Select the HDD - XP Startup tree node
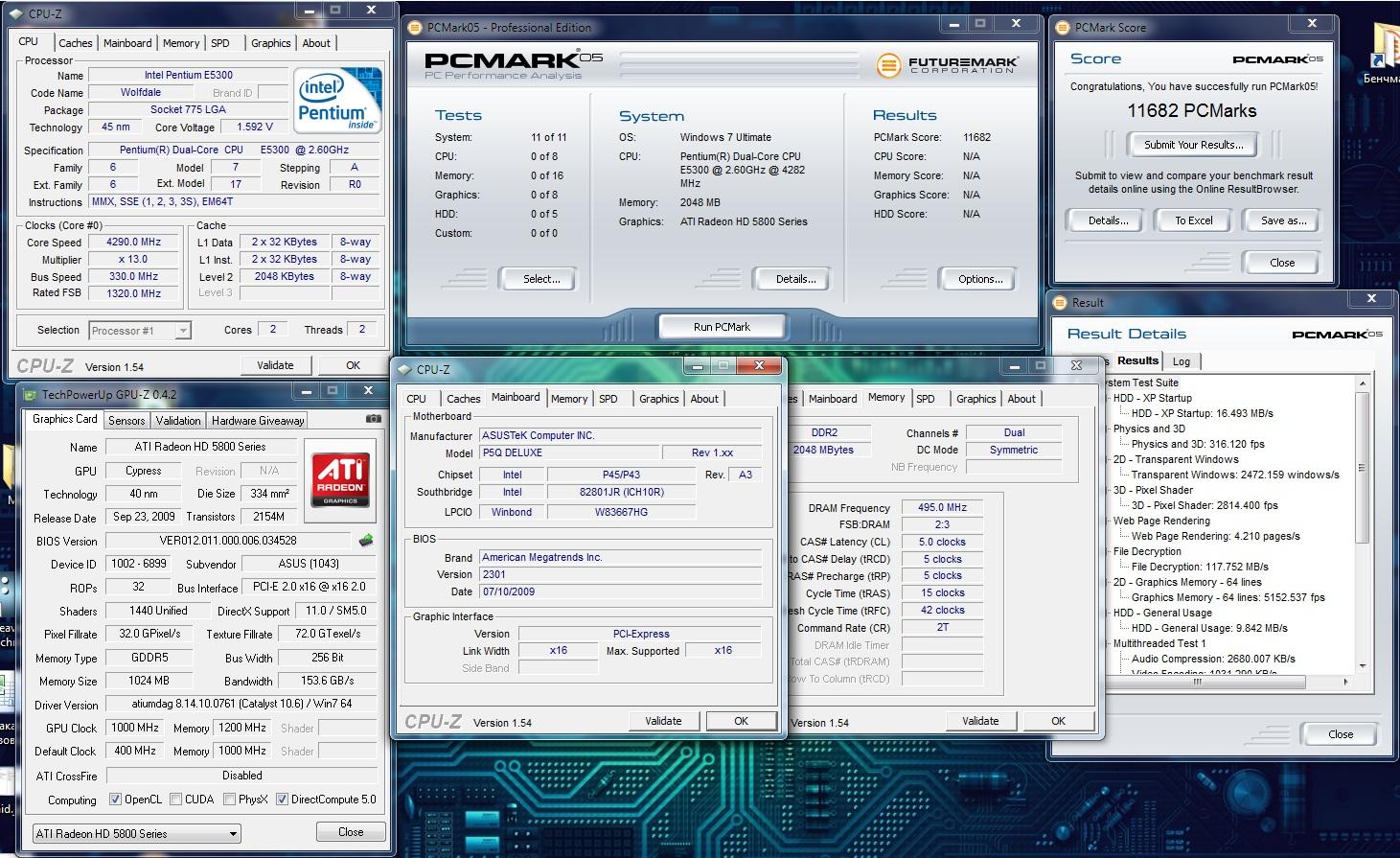 point(1152,398)
